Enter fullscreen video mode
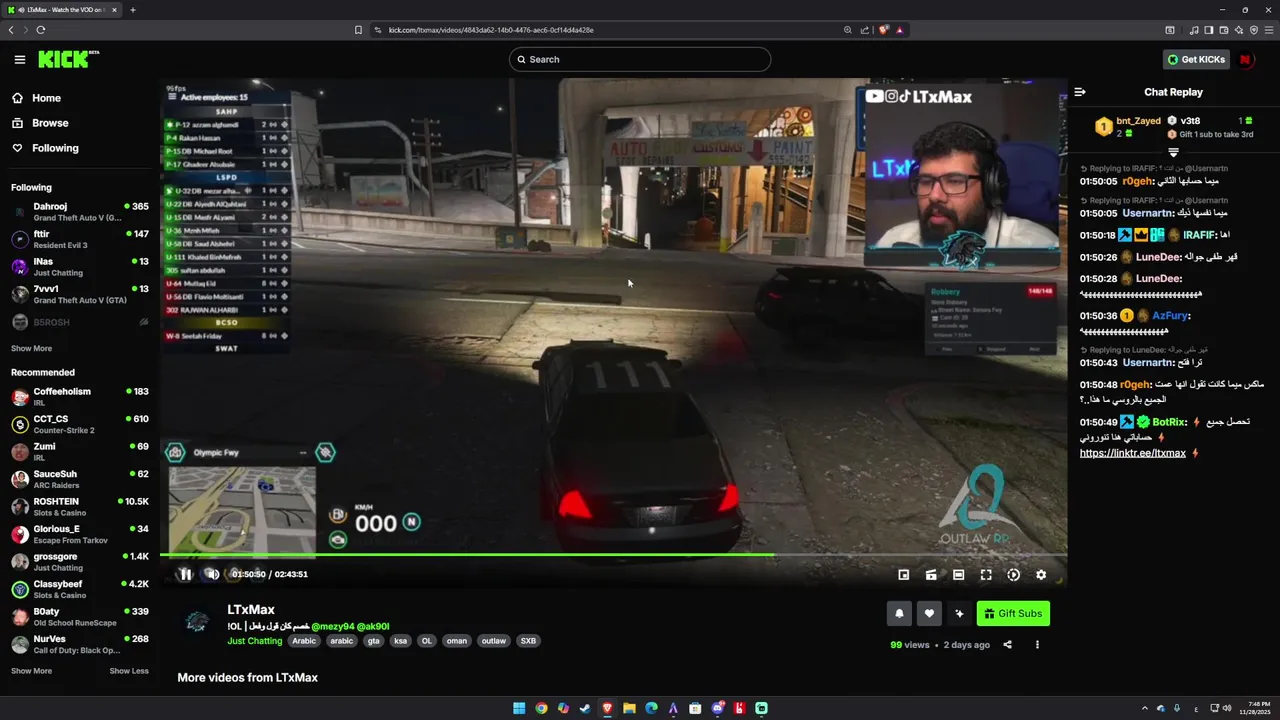The width and height of the screenshot is (1280, 720). 986,575
